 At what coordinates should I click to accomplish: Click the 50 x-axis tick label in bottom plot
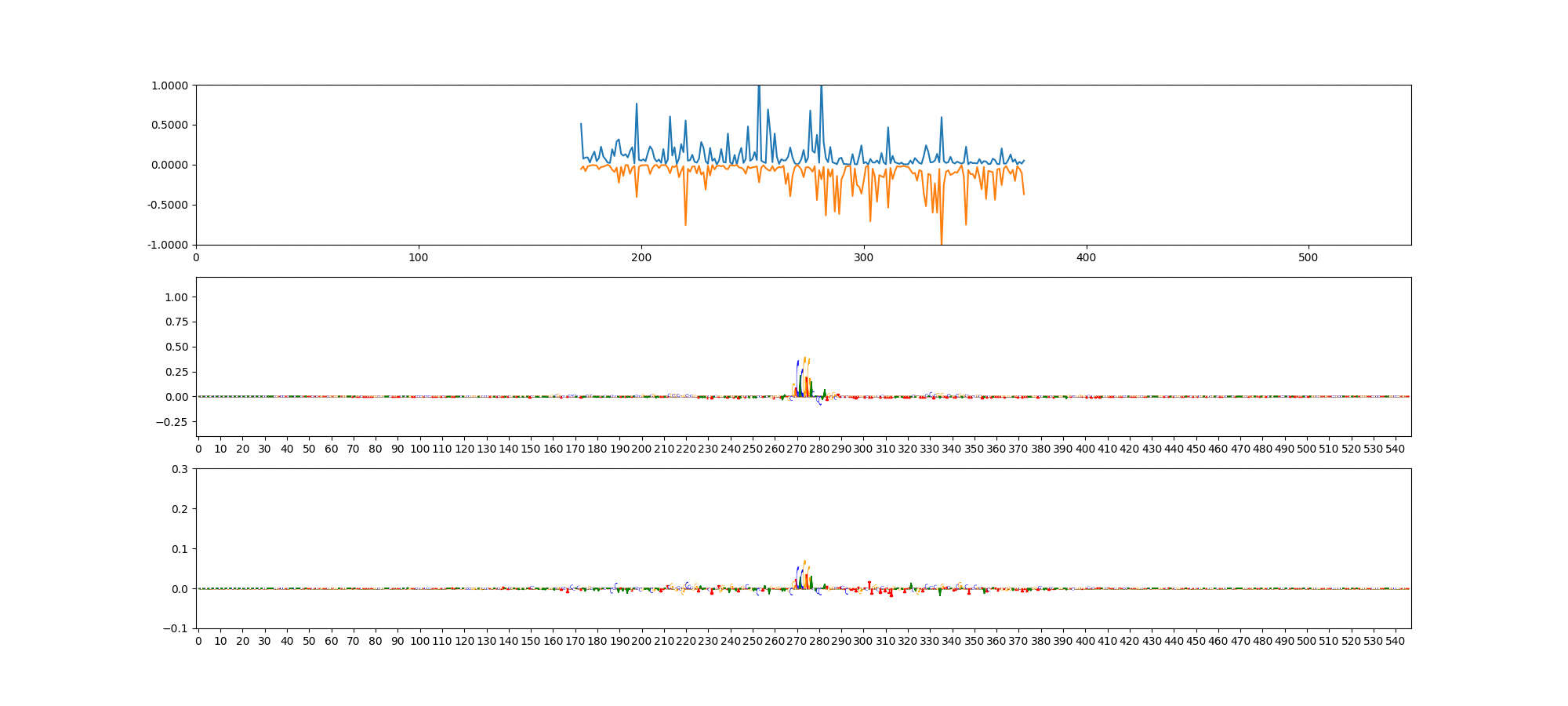[x=309, y=641]
